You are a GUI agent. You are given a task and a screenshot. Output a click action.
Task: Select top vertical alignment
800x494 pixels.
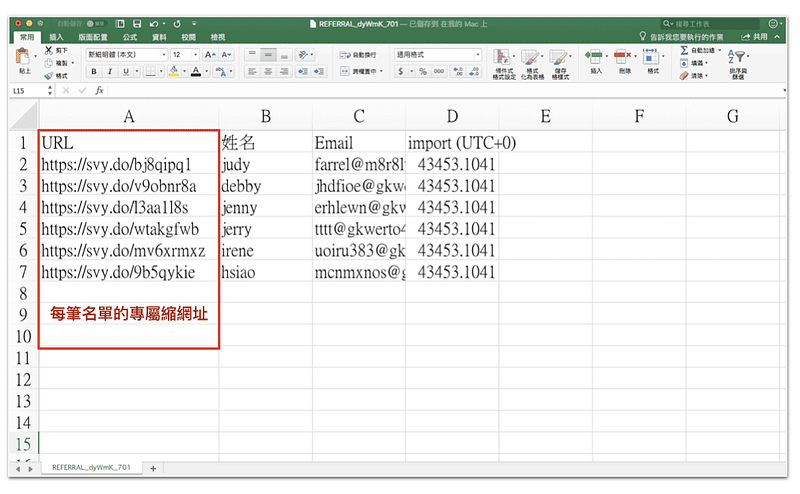pyautogui.click(x=252, y=55)
